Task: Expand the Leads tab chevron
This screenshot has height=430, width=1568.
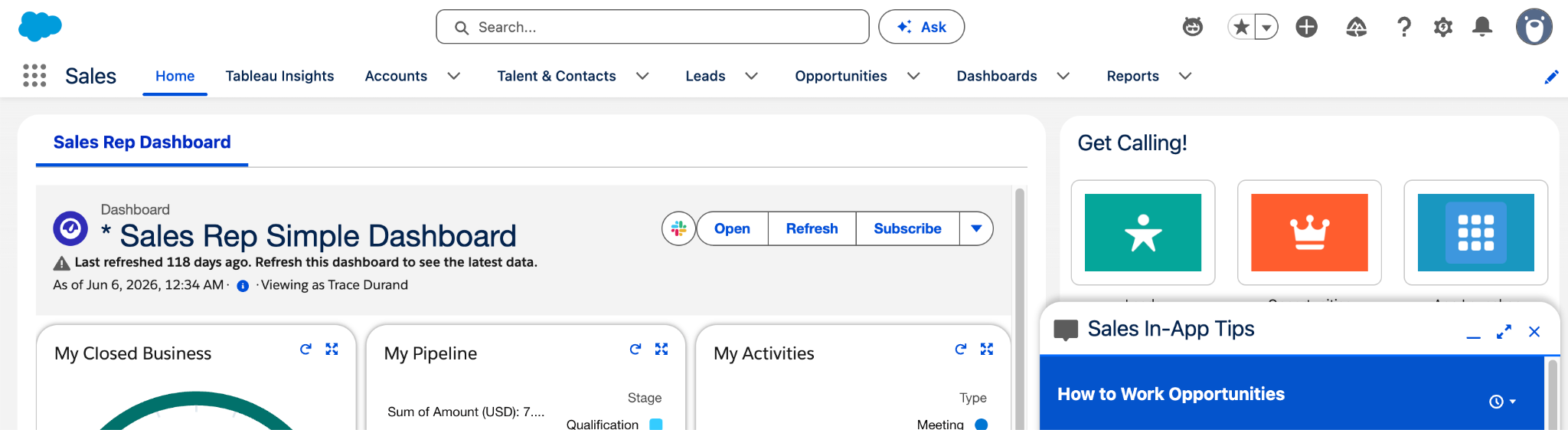Action: tap(751, 76)
